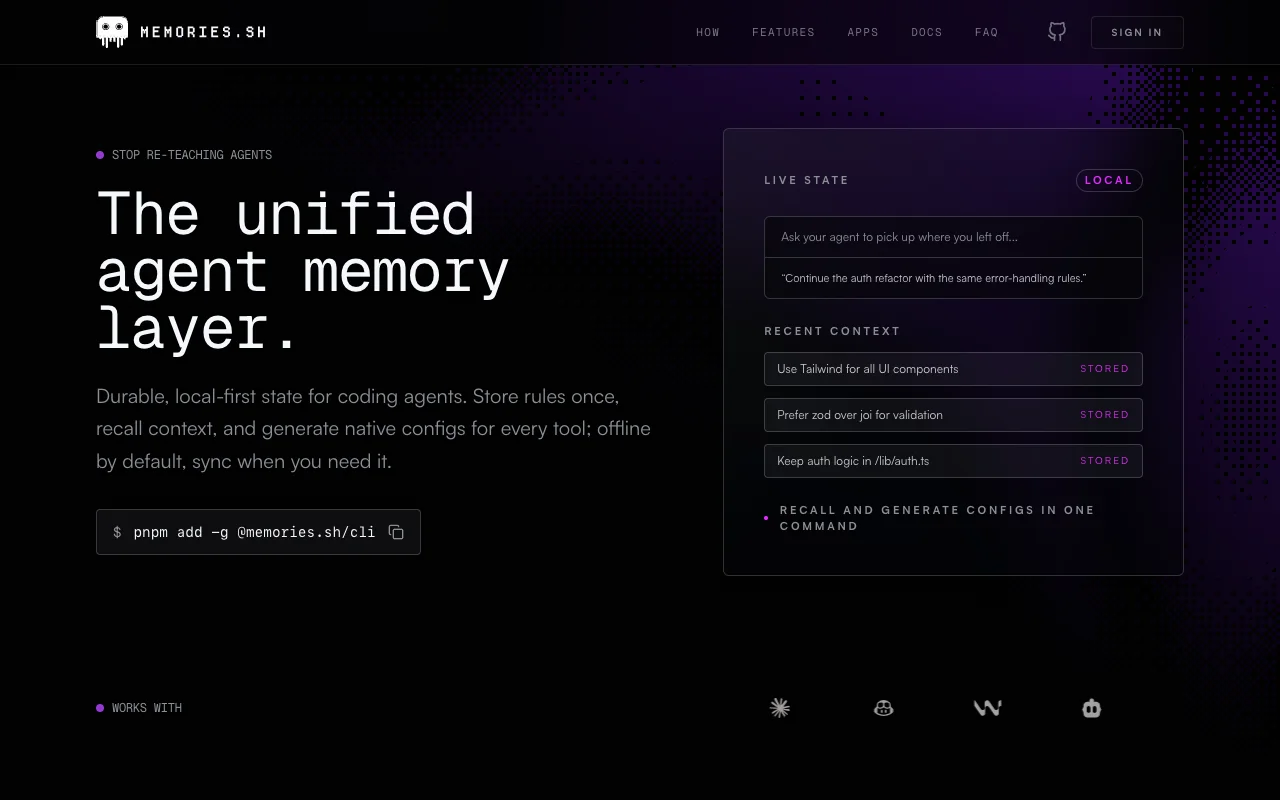Expand the recall and generate configs note
1280x800 pixels.
pos(937,517)
